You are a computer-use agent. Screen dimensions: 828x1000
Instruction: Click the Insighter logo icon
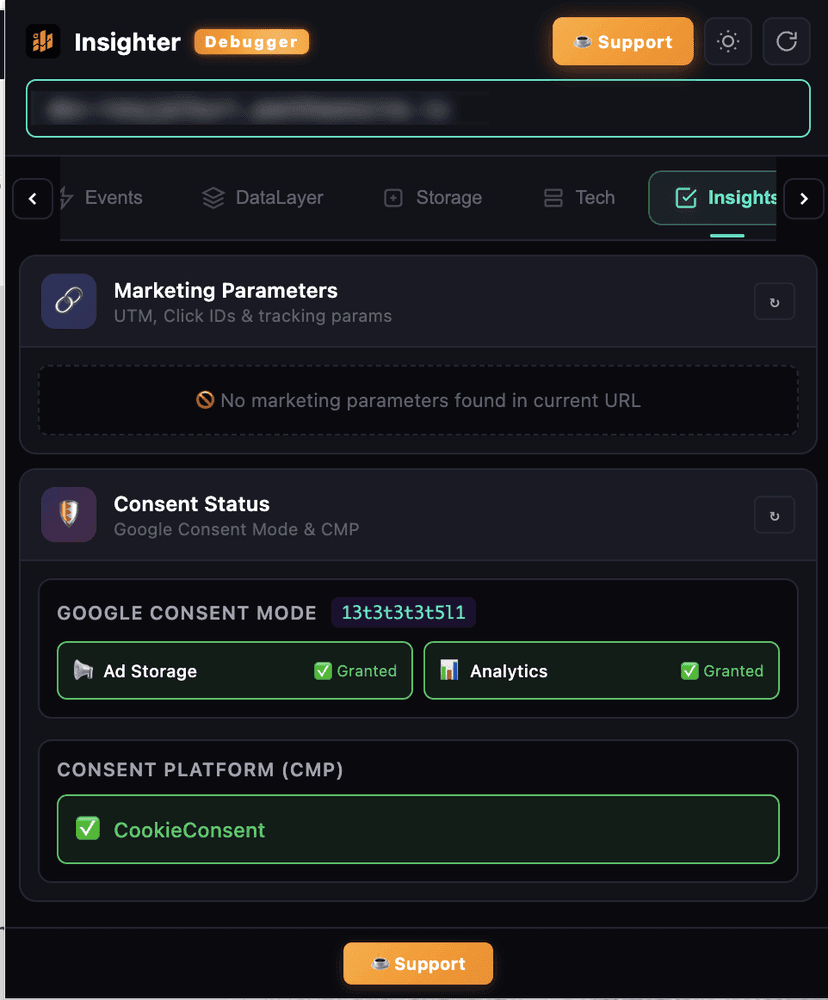coord(42,41)
